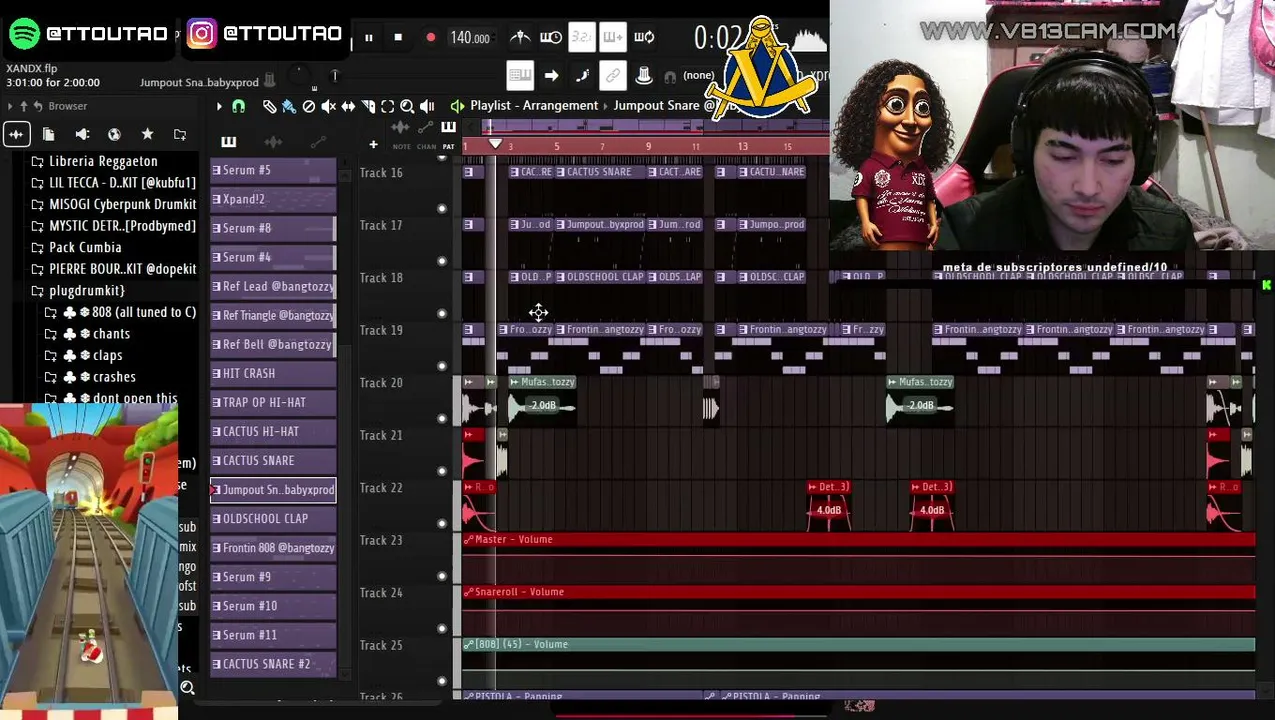Toggle overdub recording button
The width and height of the screenshot is (1275, 720).
click(x=613, y=38)
